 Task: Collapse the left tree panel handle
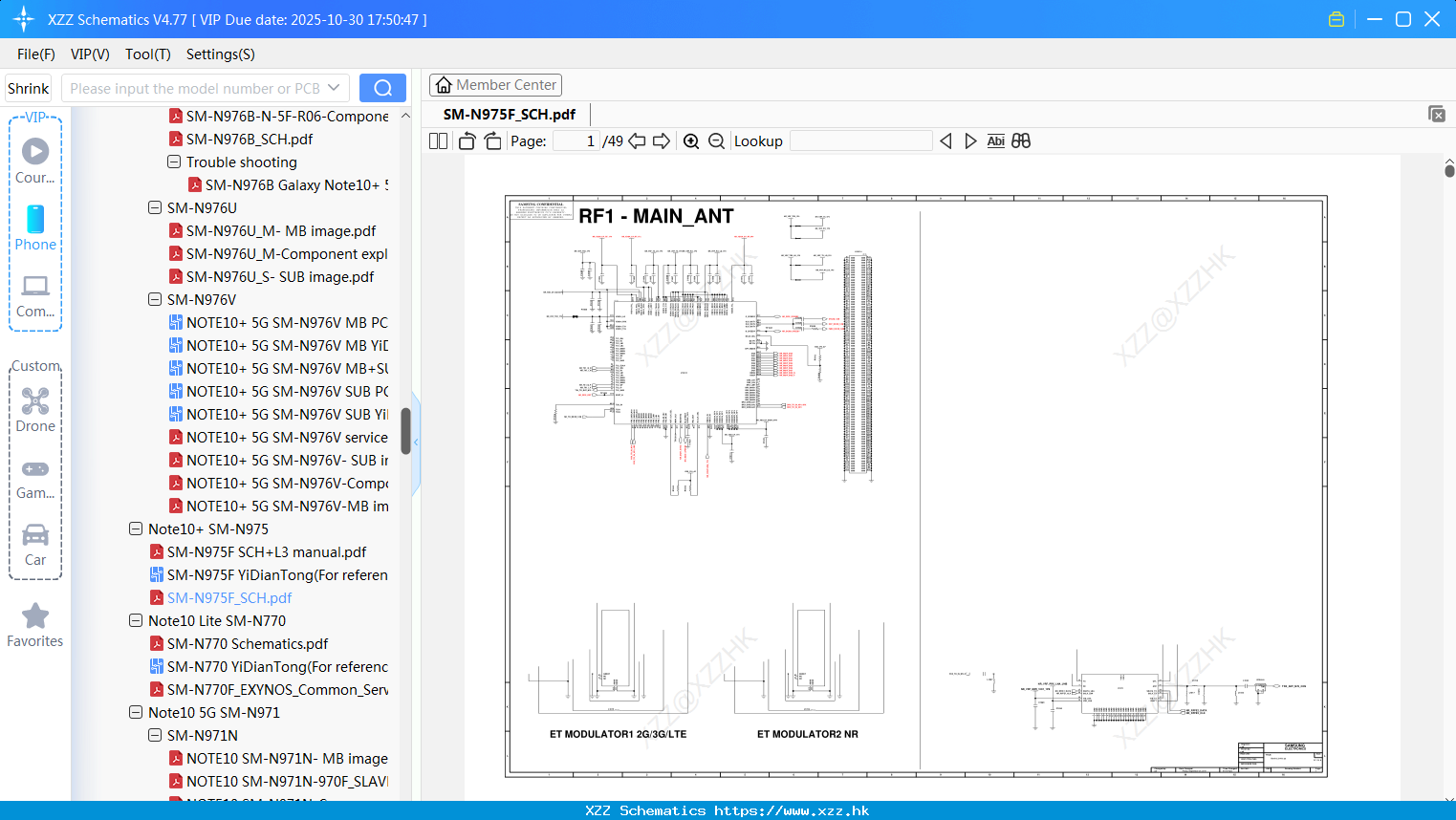416,442
